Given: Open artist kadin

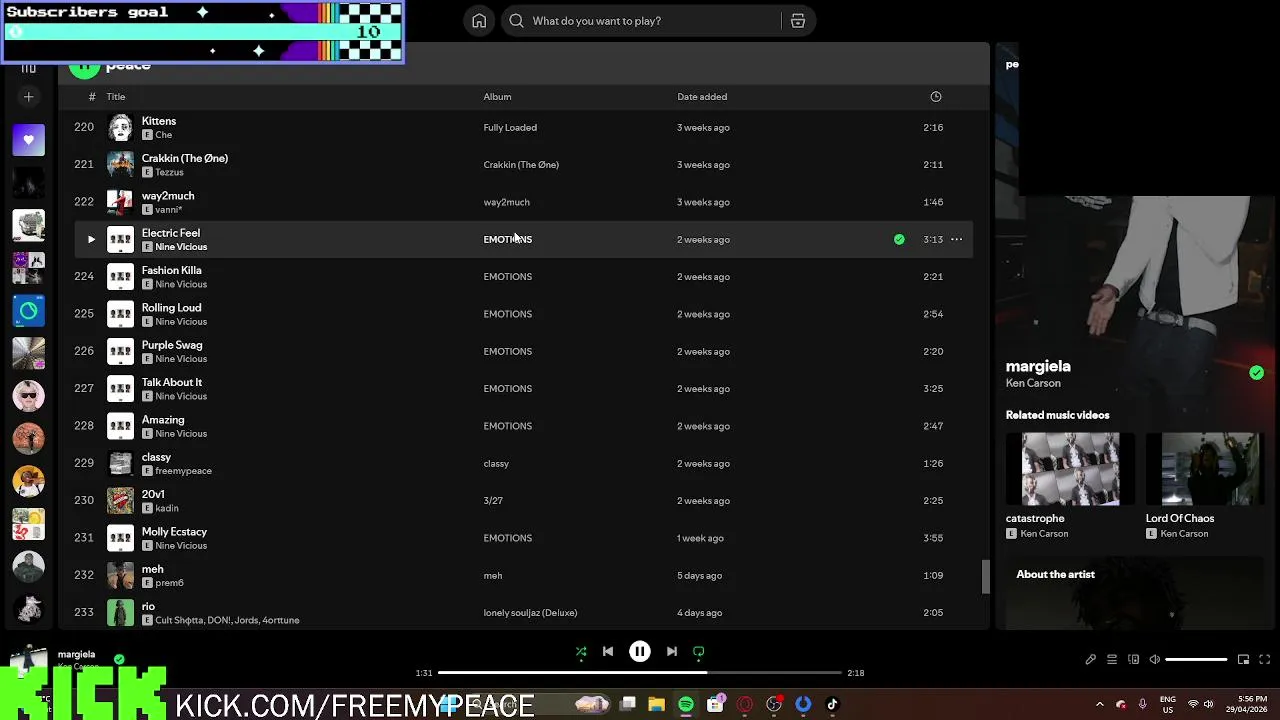Looking at the screenshot, I should (166, 508).
